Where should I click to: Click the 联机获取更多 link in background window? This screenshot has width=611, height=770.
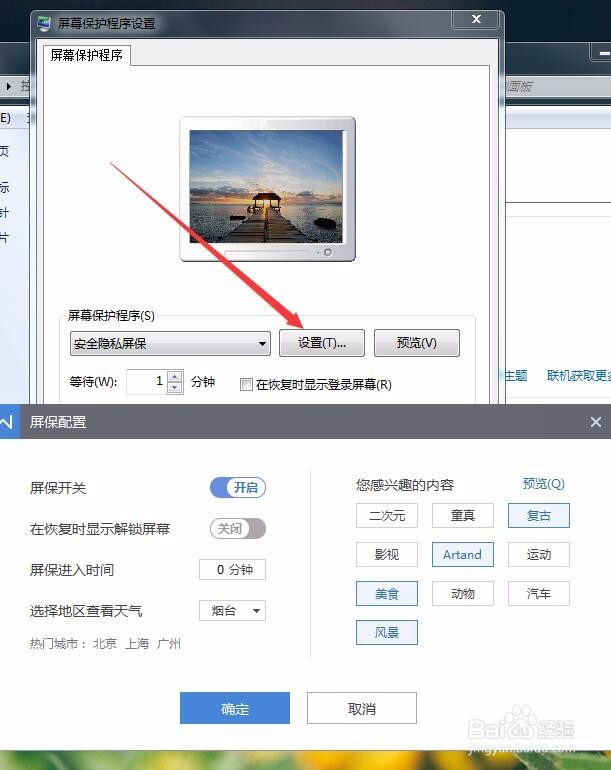579,376
